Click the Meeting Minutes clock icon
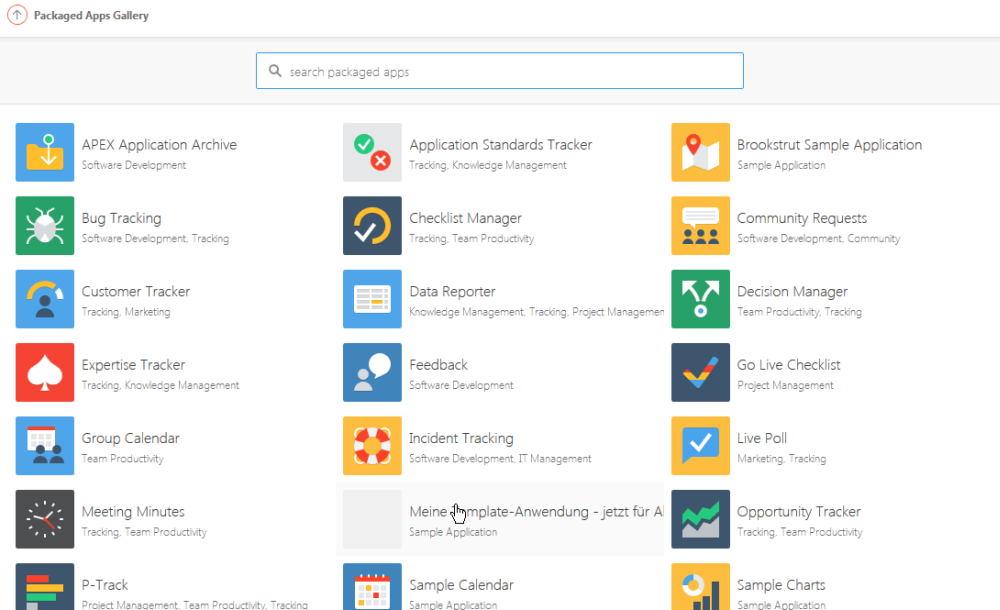Image resolution: width=1000 pixels, height=610 pixels. click(44, 519)
